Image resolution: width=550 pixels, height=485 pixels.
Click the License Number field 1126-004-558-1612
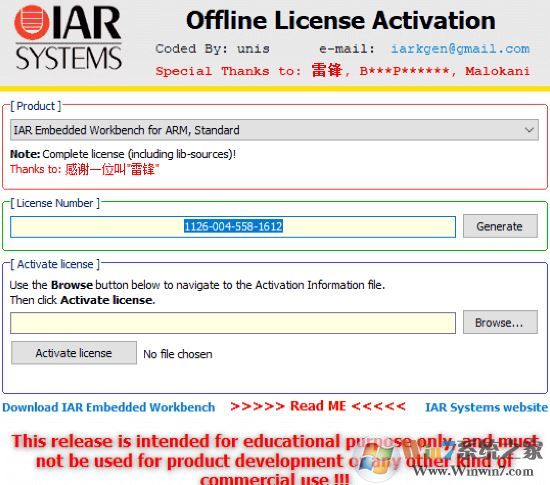pyautogui.click(x=233, y=227)
